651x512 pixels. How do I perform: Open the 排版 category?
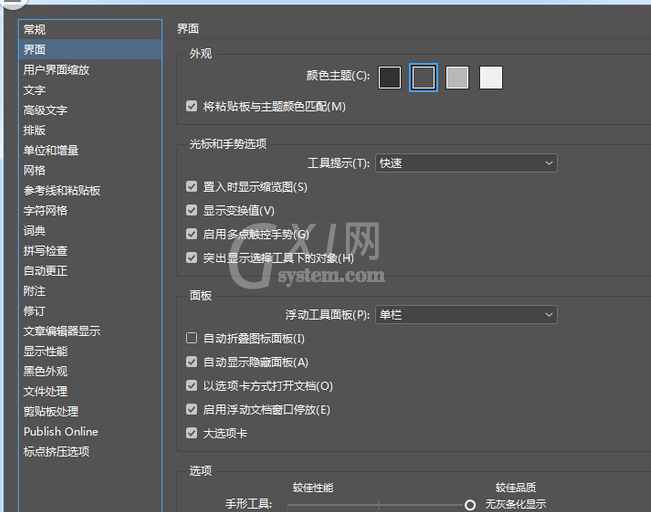(x=90, y=130)
